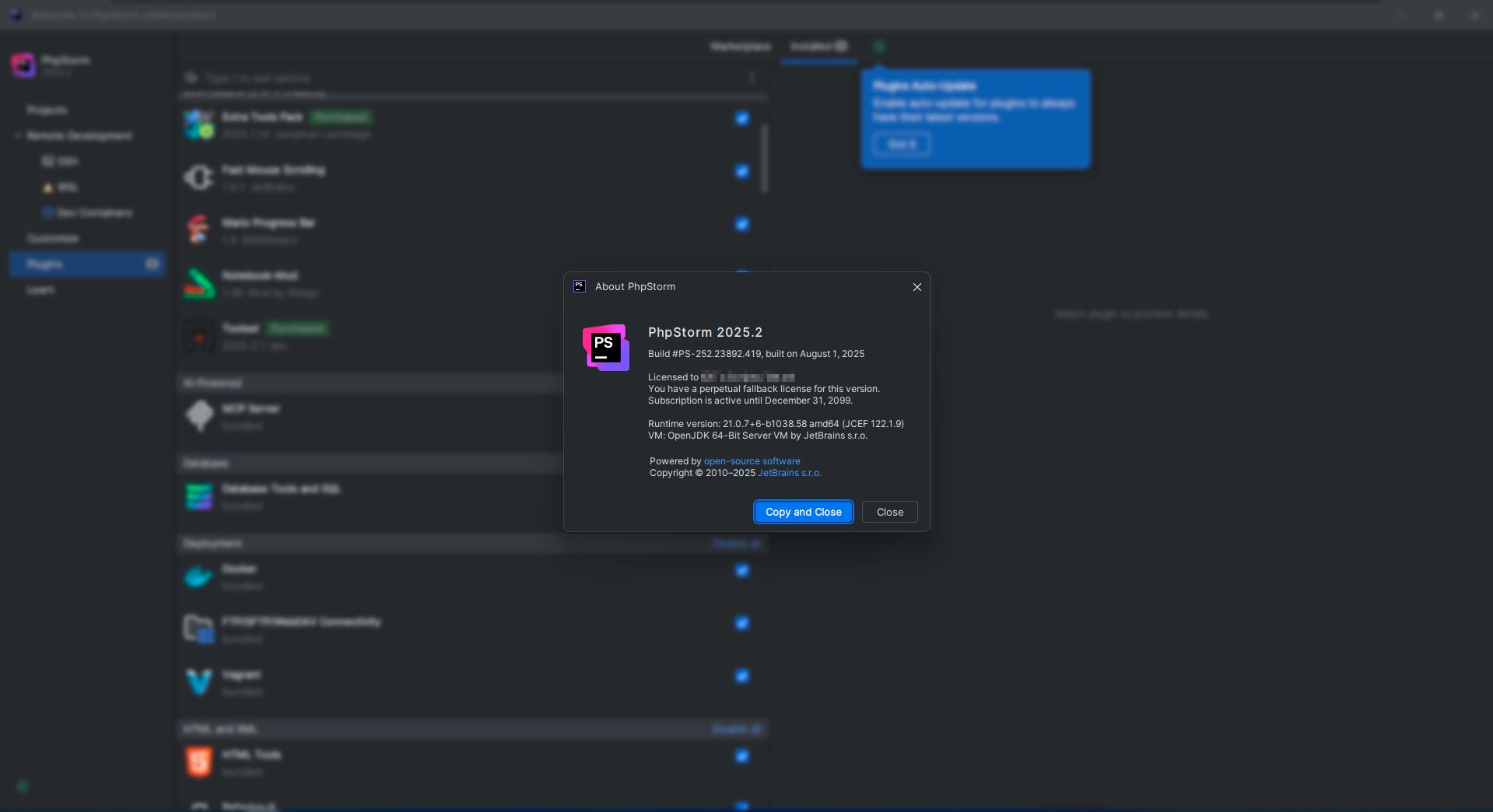
Task: Click the Extra Tools Pack plugin icon
Action: tap(199, 124)
